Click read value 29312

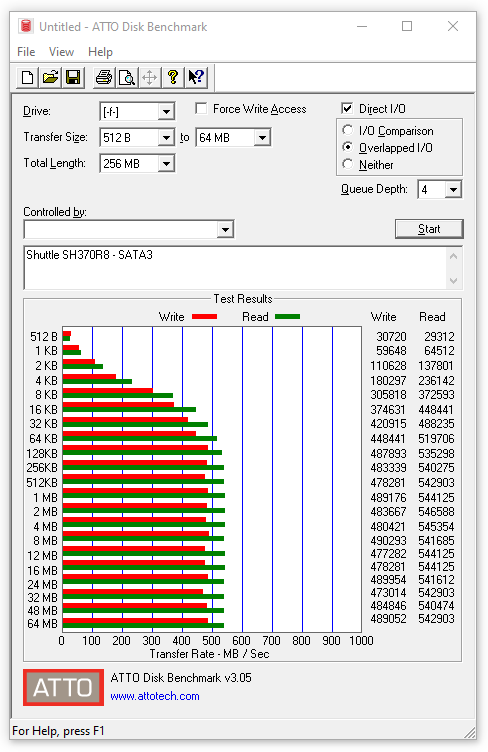(x=439, y=337)
